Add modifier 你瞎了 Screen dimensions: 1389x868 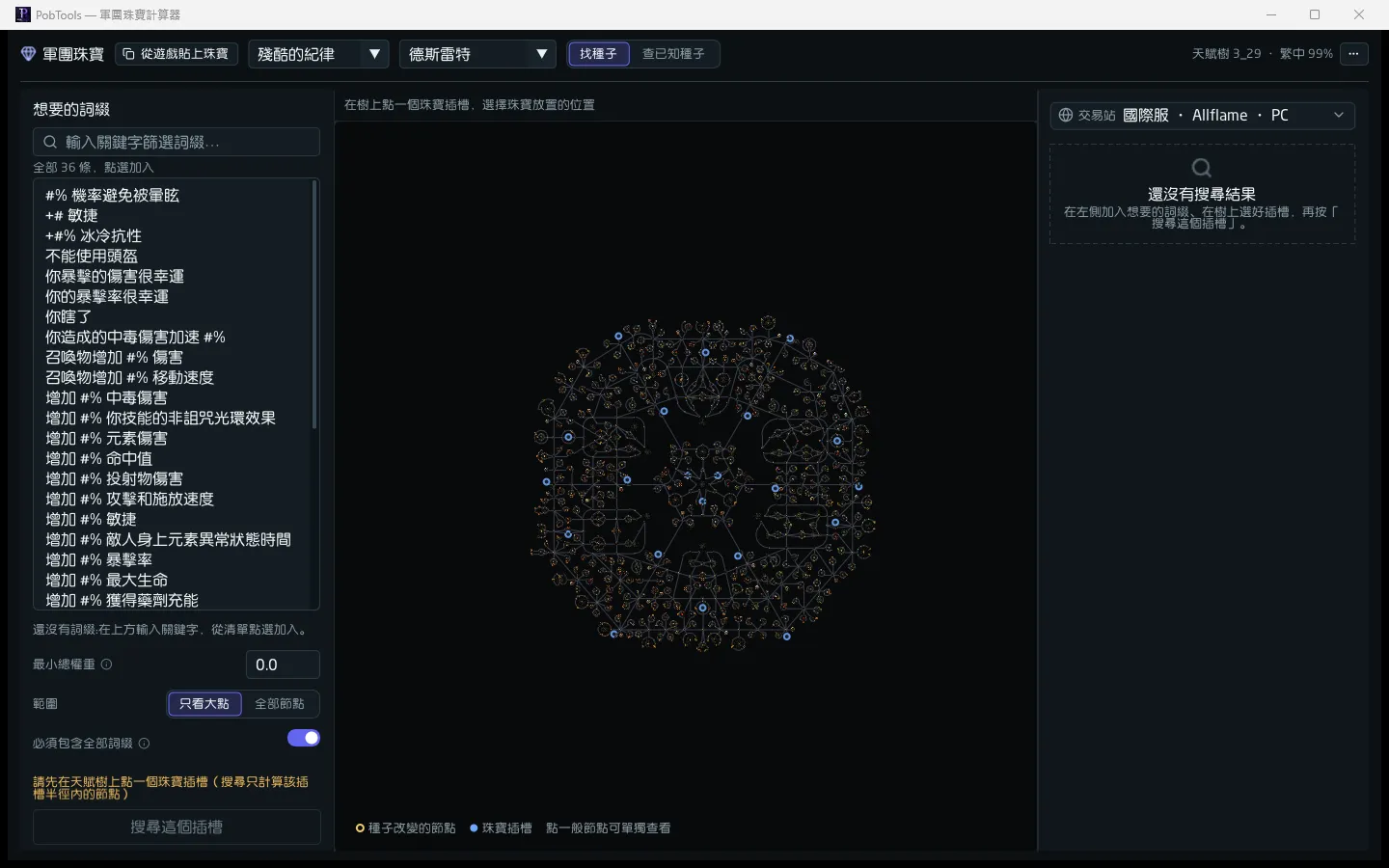pos(174,316)
